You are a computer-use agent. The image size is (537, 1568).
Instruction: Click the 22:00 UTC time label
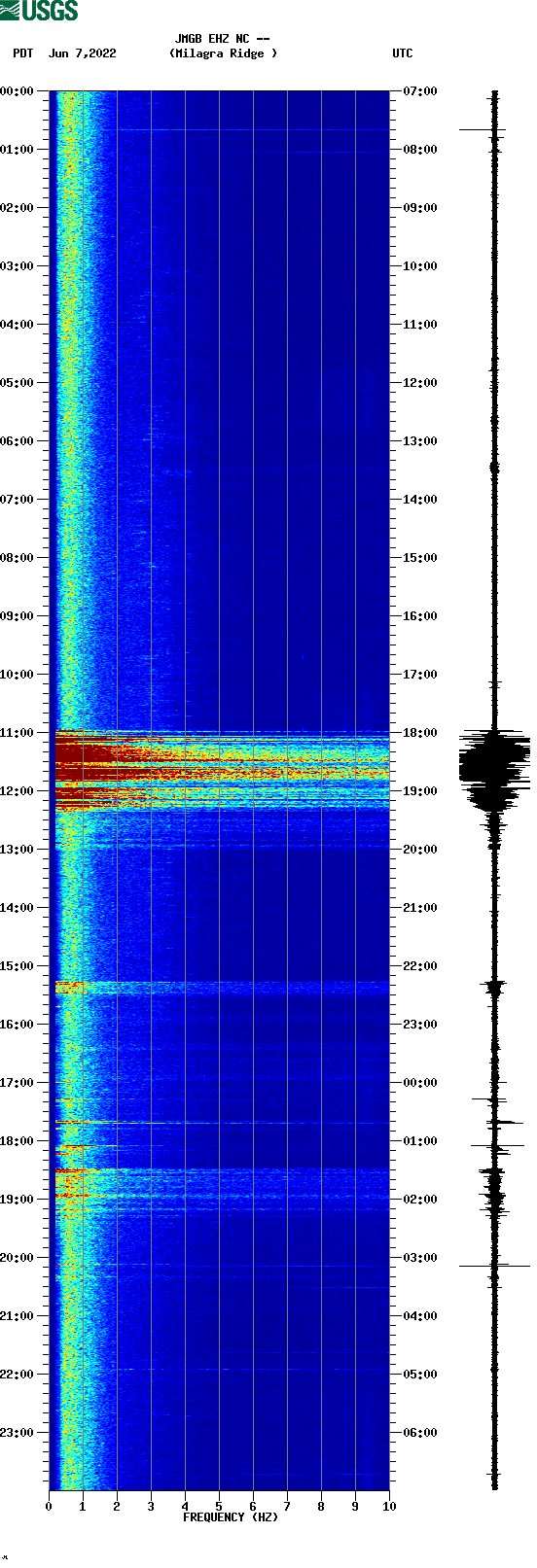pyautogui.click(x=420, y=966)
